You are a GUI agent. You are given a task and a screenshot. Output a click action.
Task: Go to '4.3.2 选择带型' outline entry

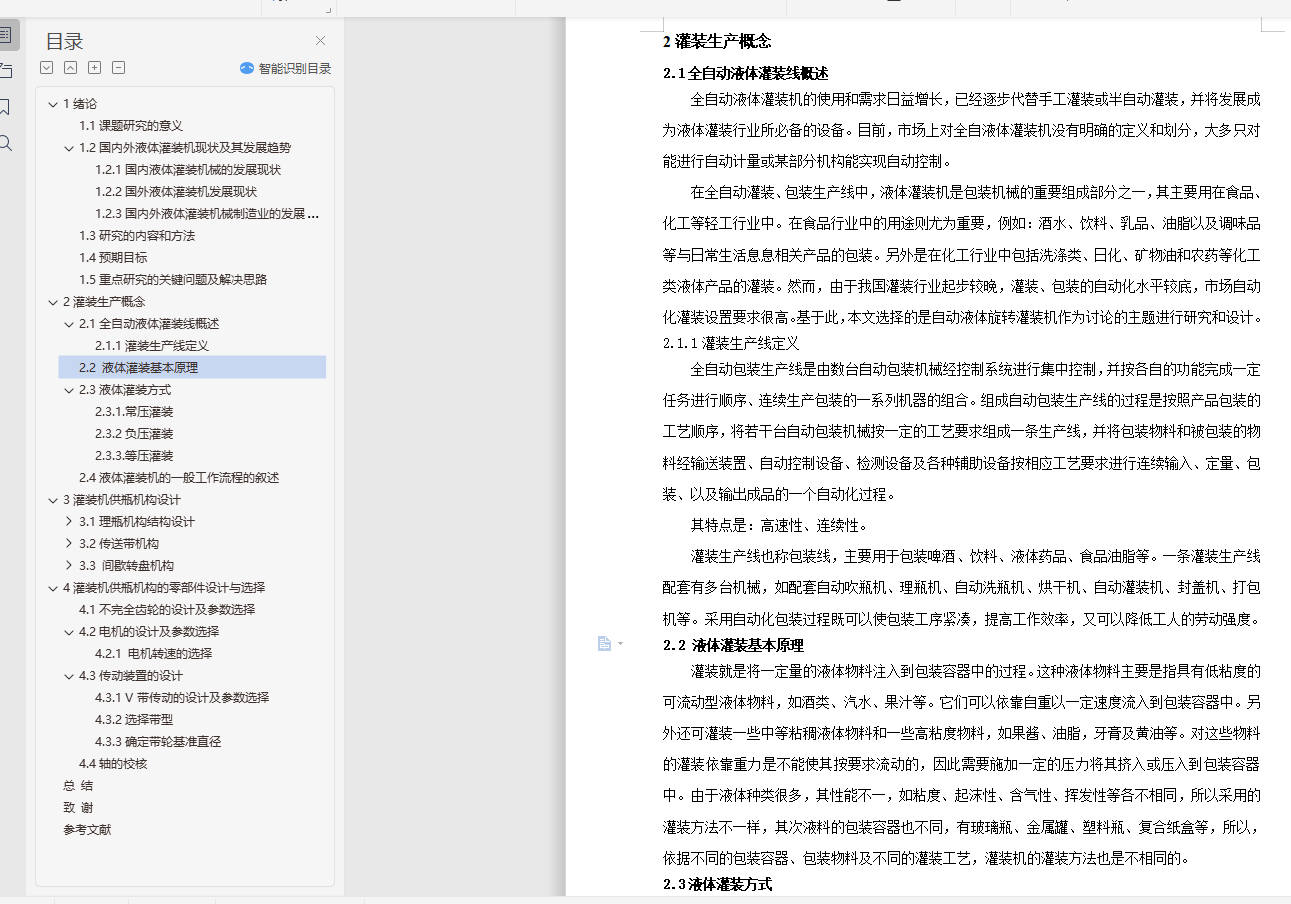point(134,719)
